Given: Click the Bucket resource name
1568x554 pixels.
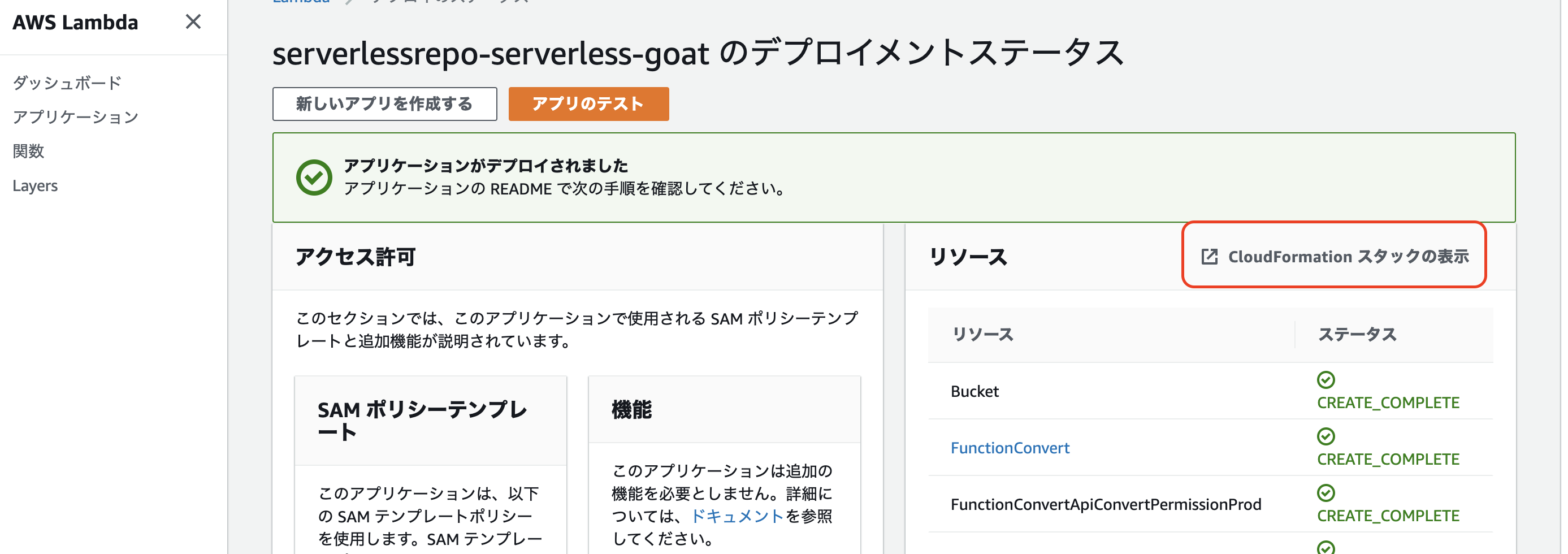Looking at the screenshot, I should [974, 391].
